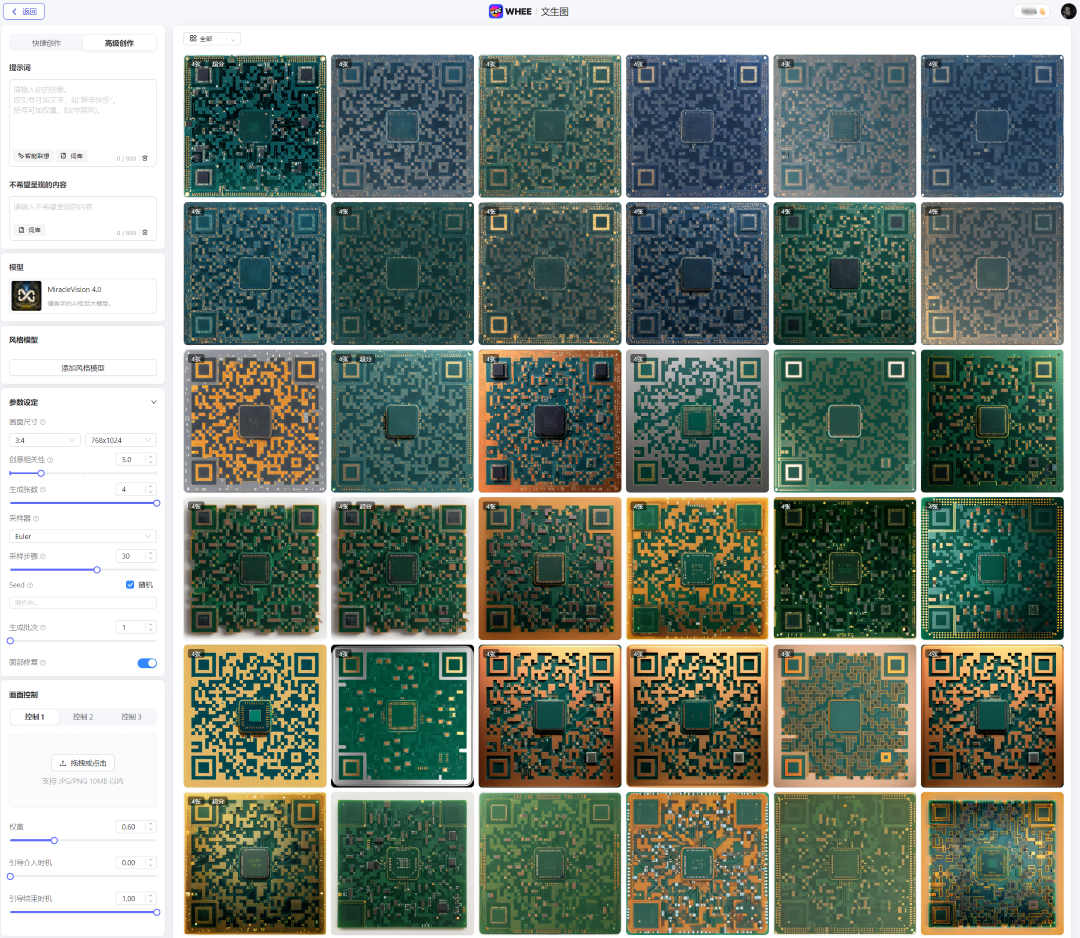Show help for 创意相关性
The height and width of the screenshot is (938, 1080).
50,459
